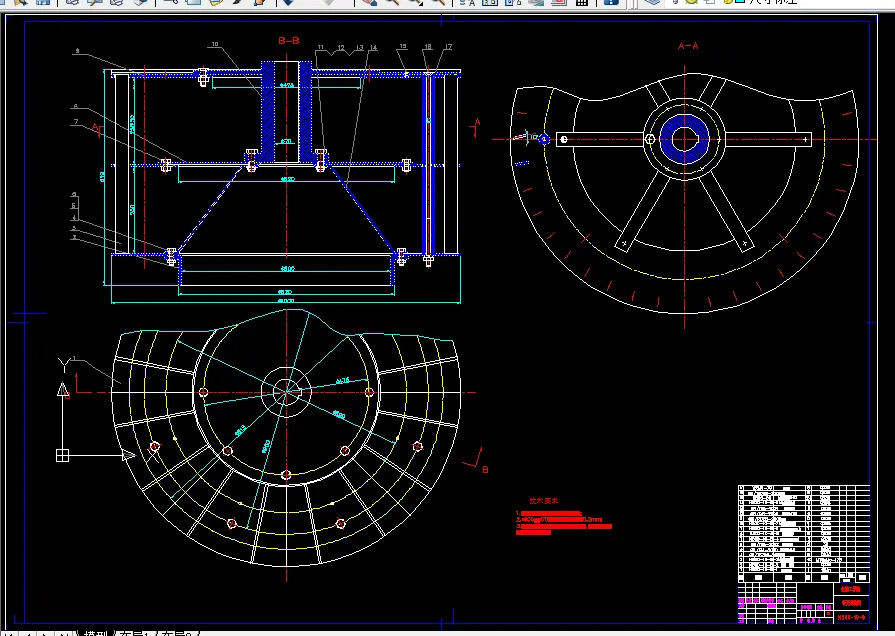Click the UCS origin square icon
Screen dimensions: 895x636
pos(62,455)
